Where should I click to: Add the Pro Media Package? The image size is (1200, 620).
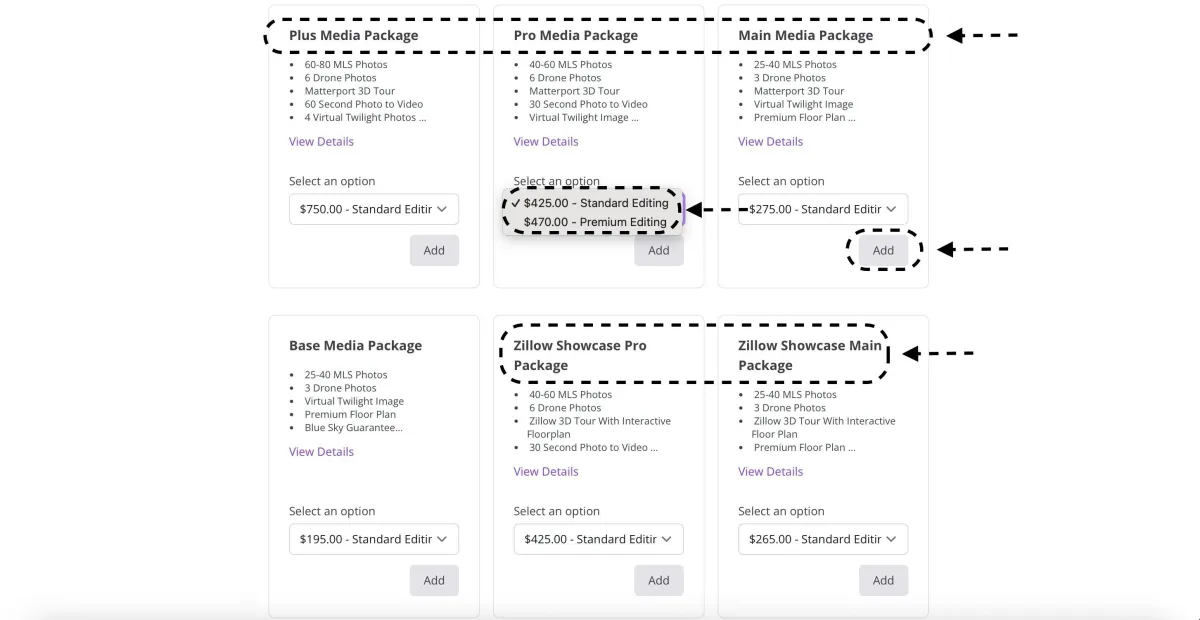coord(659,251)
